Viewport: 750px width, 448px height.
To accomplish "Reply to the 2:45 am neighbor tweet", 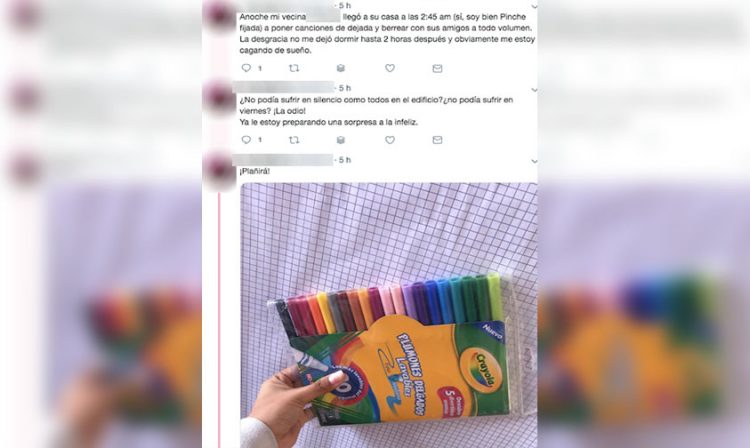I will click(246, 68).
